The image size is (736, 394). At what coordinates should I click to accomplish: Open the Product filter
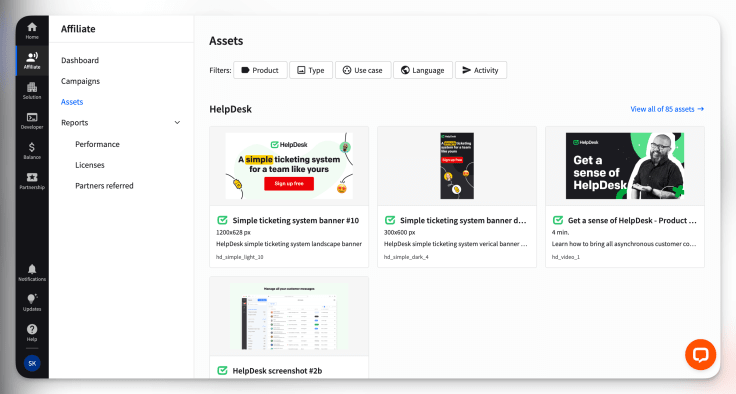click(260, 70)
